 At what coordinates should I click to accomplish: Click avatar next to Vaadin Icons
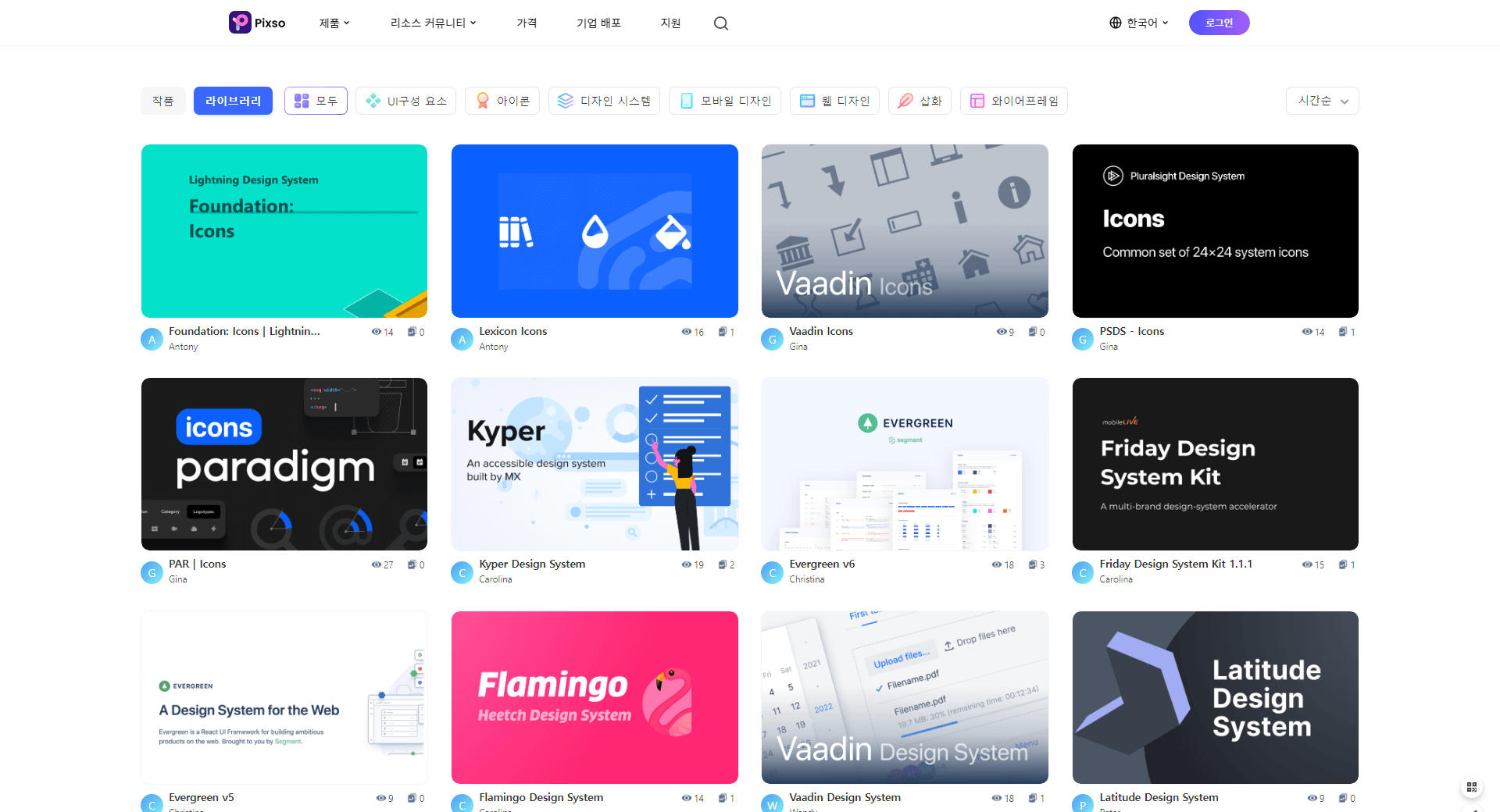[772, 339]
